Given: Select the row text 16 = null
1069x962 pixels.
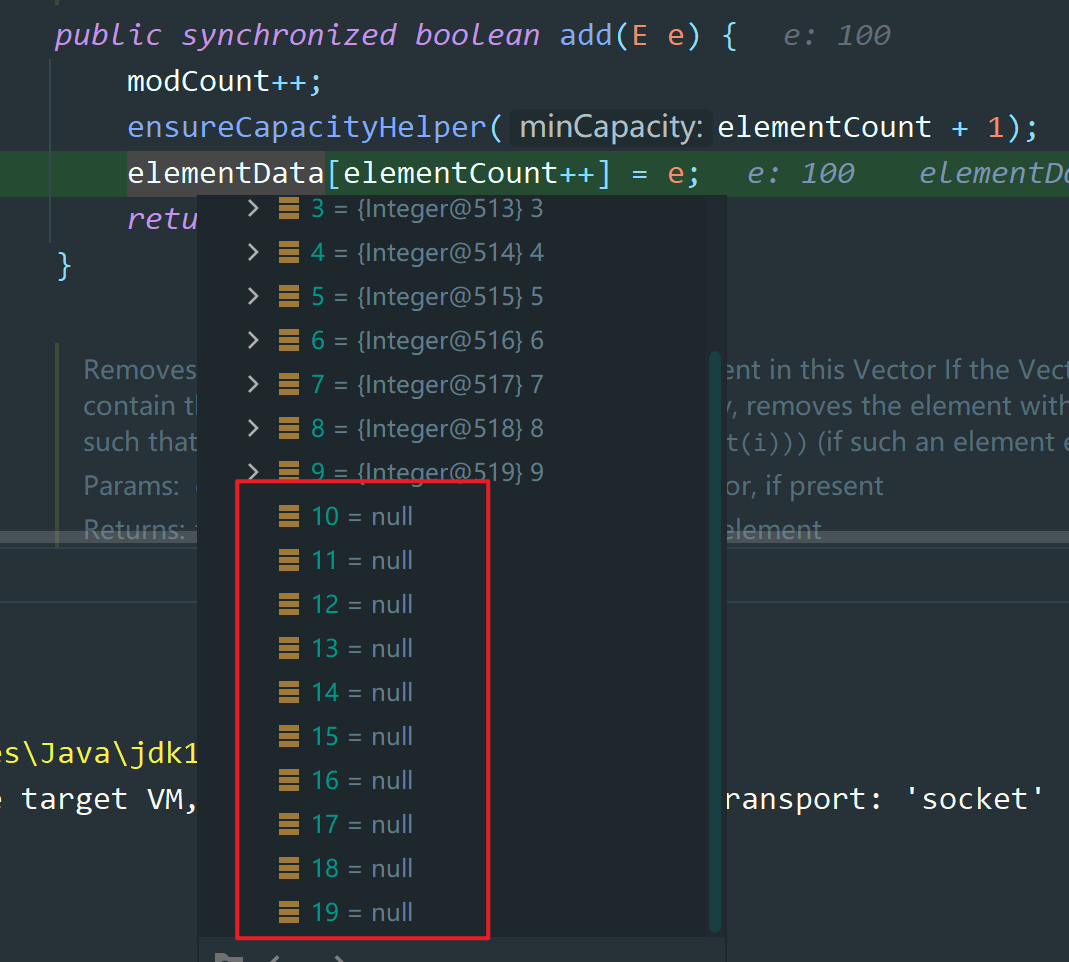Looking at the screenshot, I should [x=362, y=780].
